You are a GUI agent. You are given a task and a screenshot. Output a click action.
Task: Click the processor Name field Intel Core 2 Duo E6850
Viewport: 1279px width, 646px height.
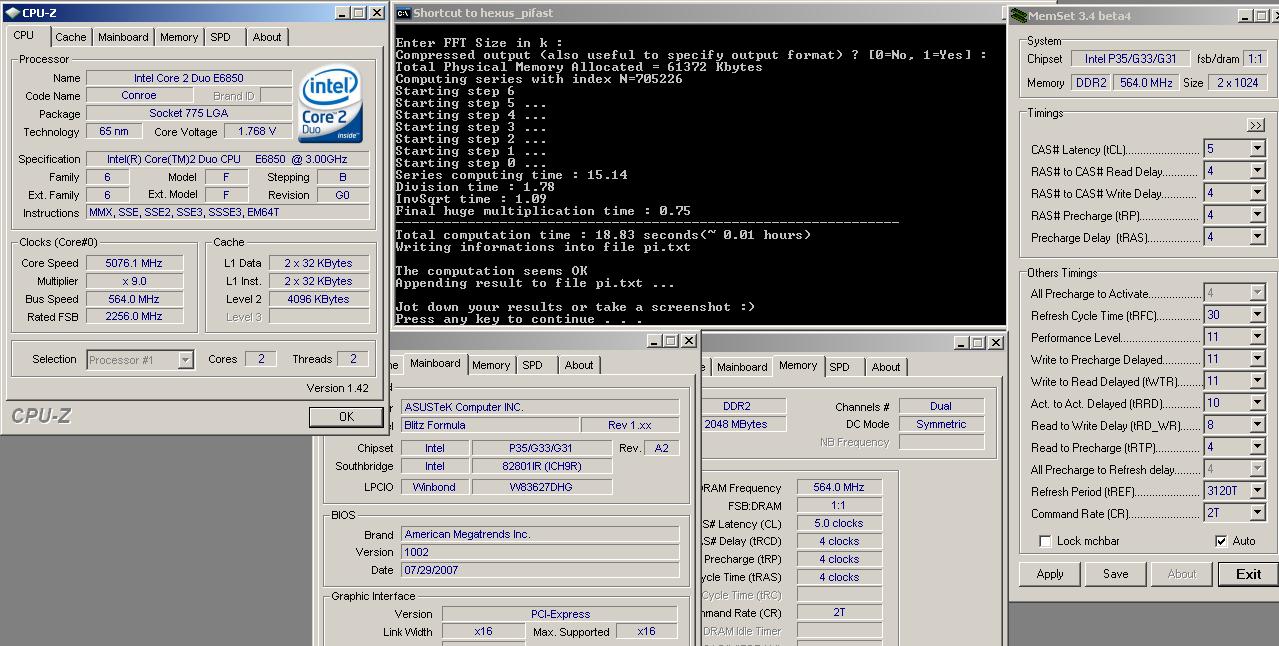coord(189,78)
